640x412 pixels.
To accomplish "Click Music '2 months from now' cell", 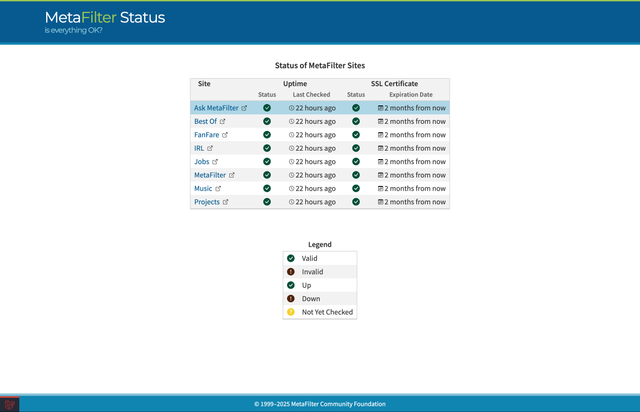I will point(412,188).
